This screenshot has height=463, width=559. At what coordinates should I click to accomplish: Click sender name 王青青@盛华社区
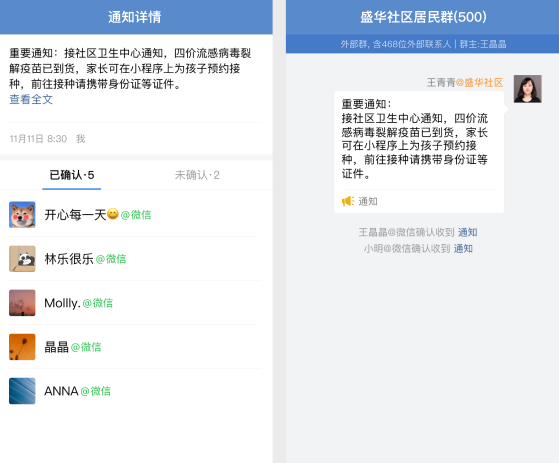tap(465, 83)
